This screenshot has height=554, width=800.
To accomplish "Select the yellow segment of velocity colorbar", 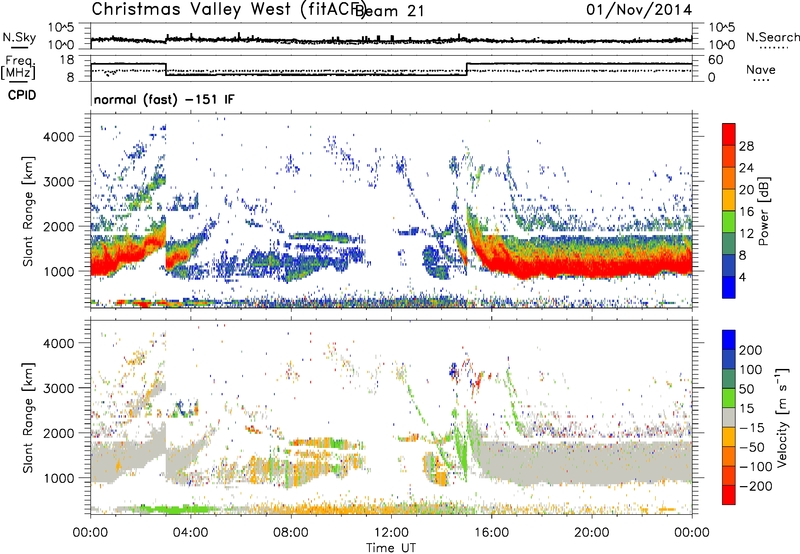I will coord(729,437).
